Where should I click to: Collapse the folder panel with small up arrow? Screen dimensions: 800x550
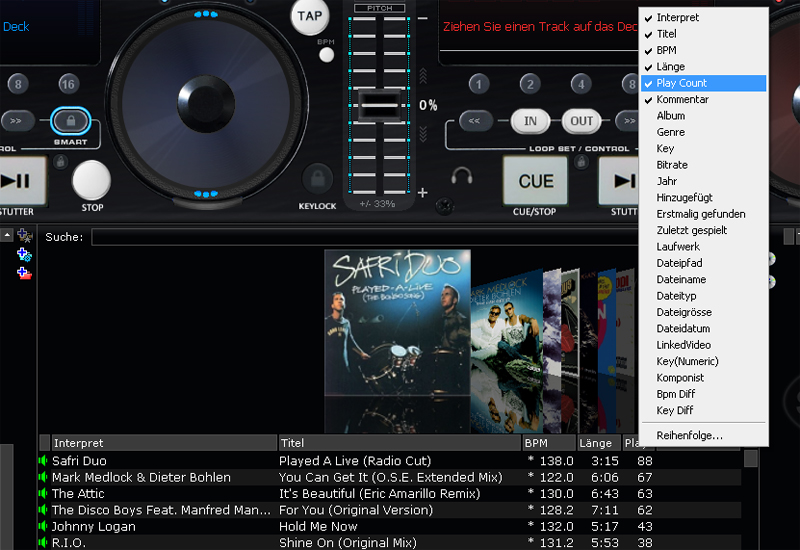coord(7,235)
